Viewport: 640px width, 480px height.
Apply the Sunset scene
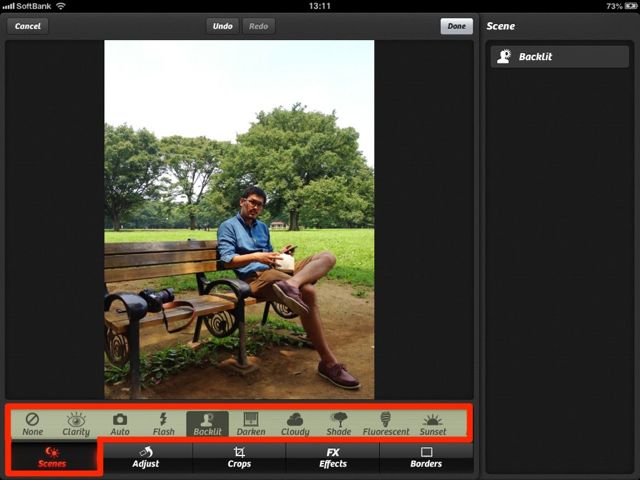click(x=433, y=424)
